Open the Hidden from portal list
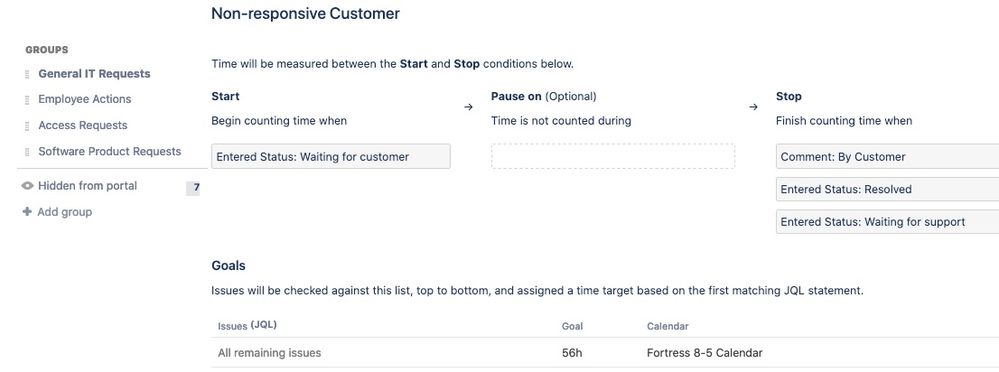Image resolution: width=999 pixels, height=372 pixels. (87, 186)
